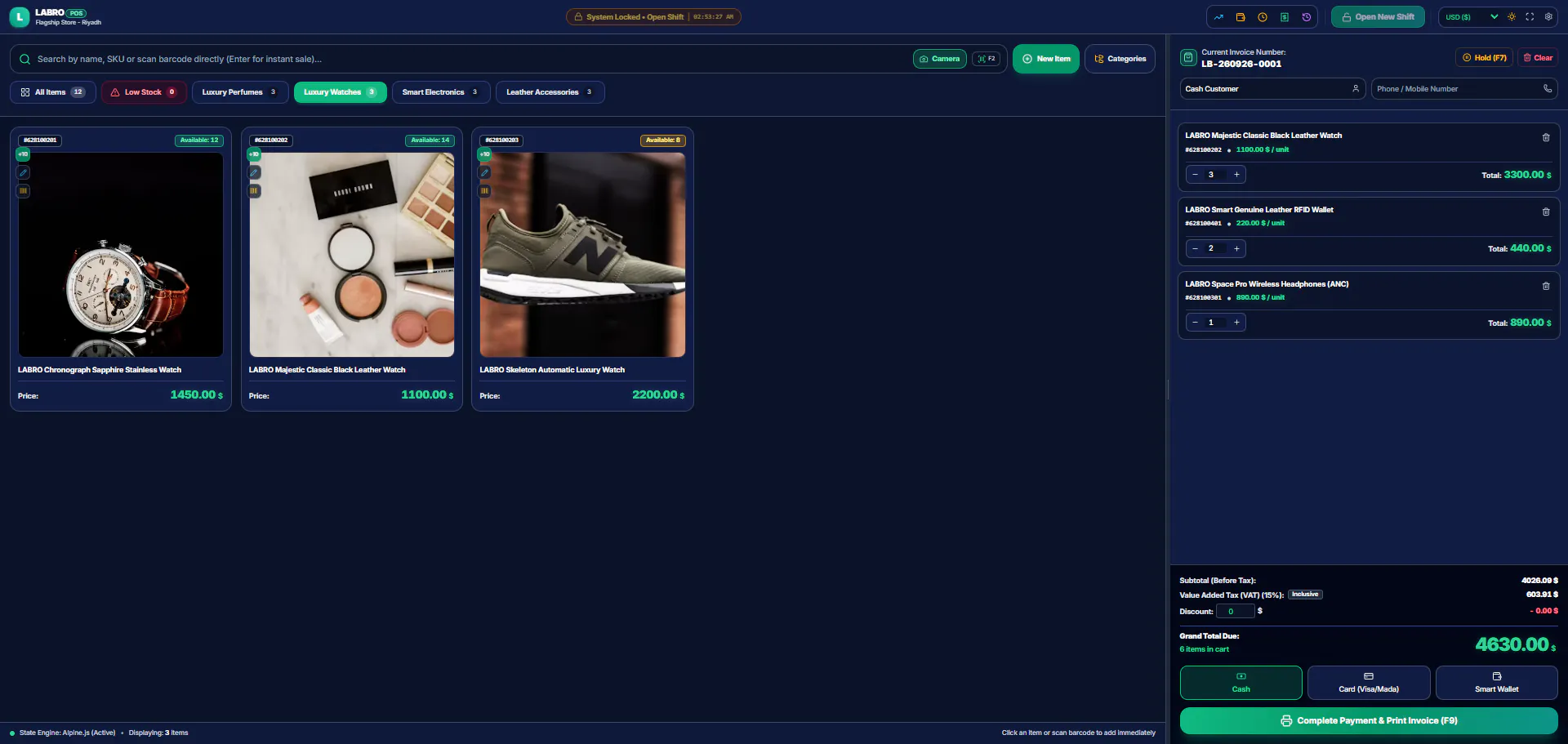Select Luxury Watches category tab

(341, 92)
